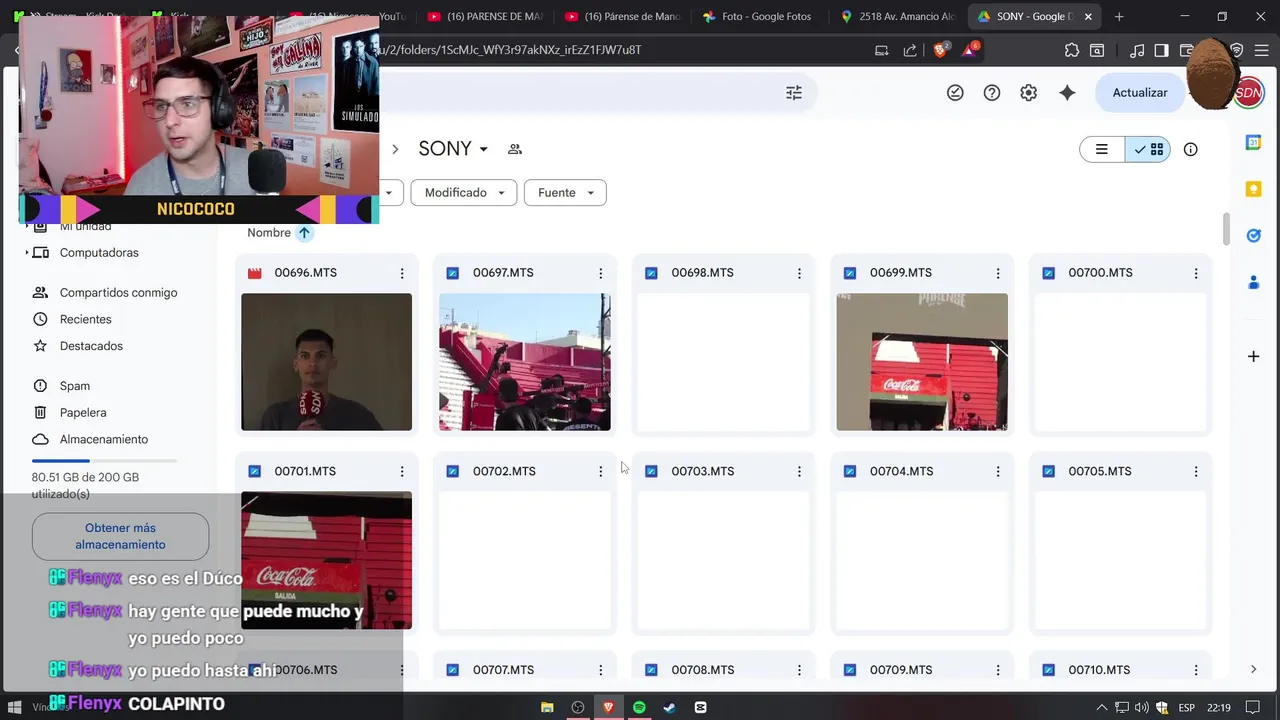Get add-ons plus icon in side panel

1253,356
